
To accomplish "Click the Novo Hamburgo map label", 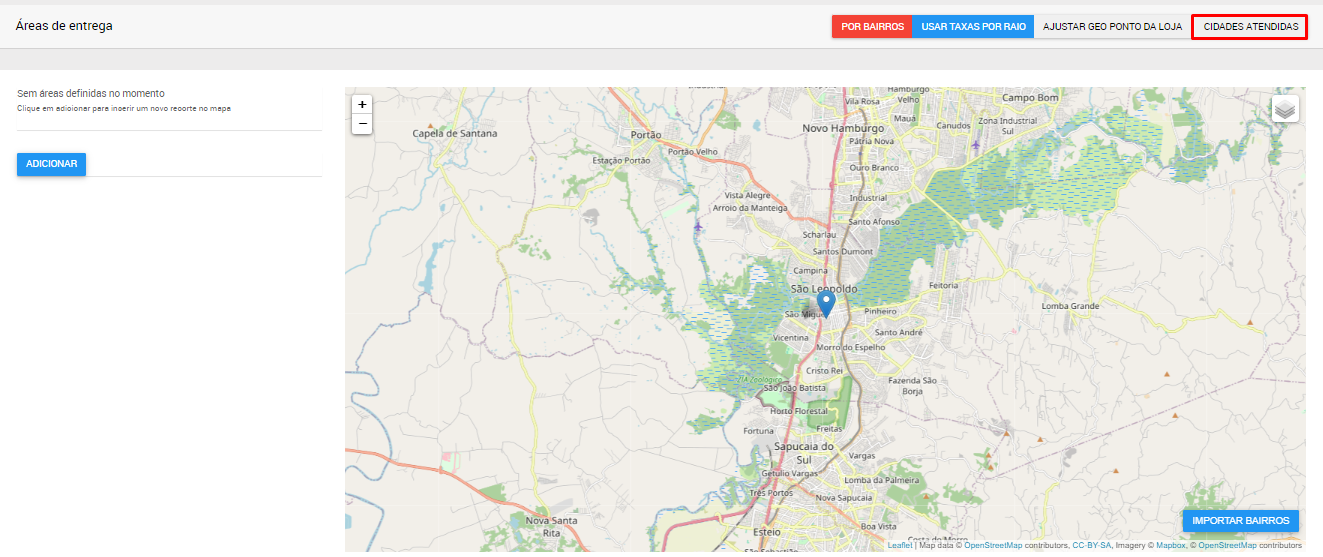I will click(843, 128).
